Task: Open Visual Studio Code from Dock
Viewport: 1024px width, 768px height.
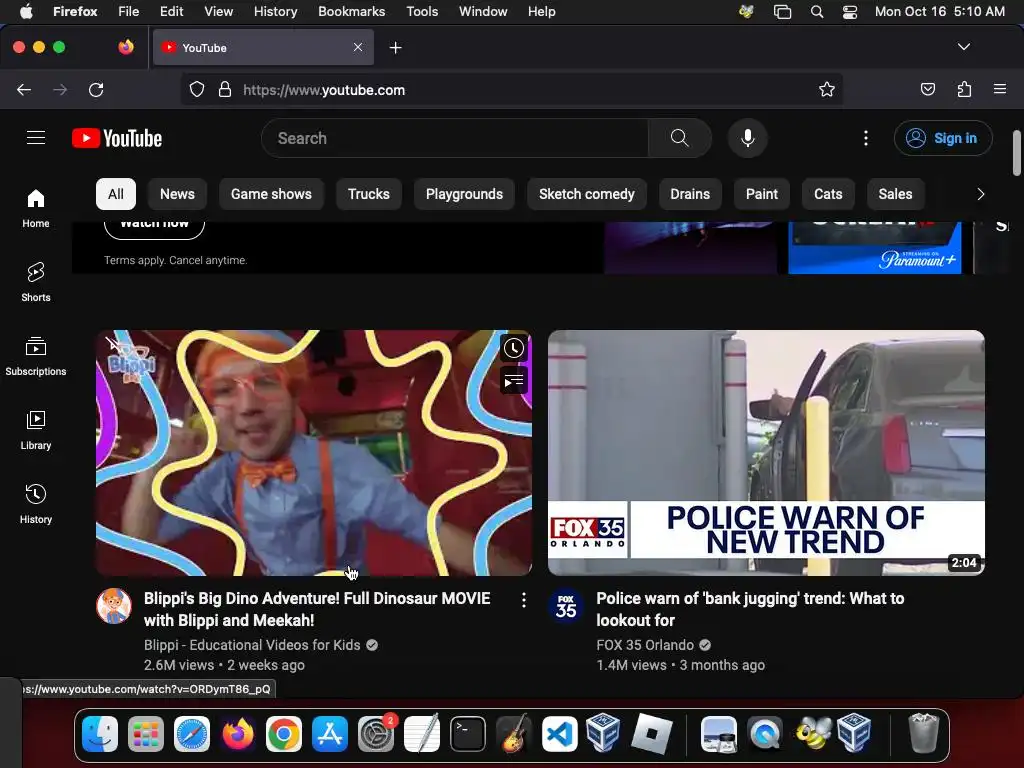Action: pyautogui.click(x=560, y=734)
